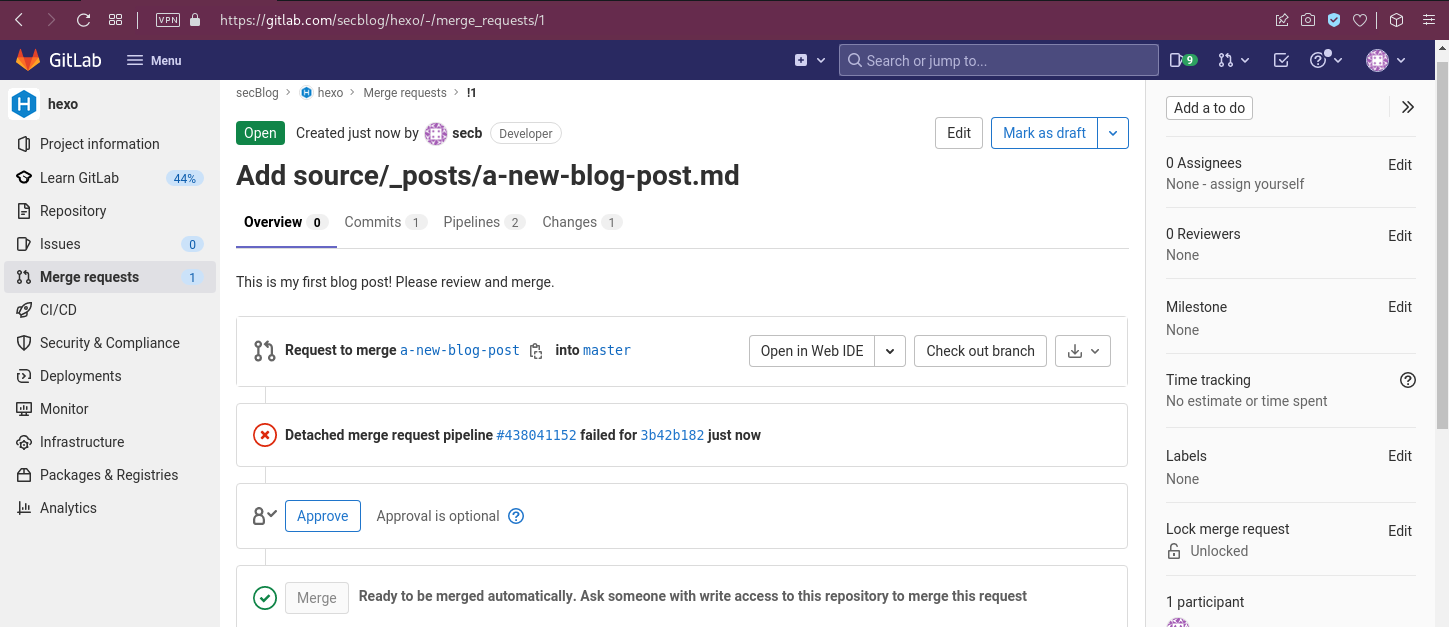The width and height of the screenshot is (1449, 627).
Task: Collapse the right sidebar with chevrons
Action: coord(1408,107)
